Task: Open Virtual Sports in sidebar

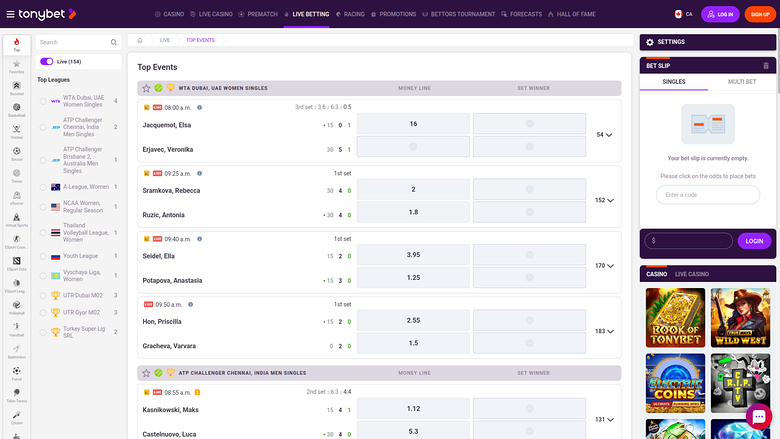Action: click(16, 220)
